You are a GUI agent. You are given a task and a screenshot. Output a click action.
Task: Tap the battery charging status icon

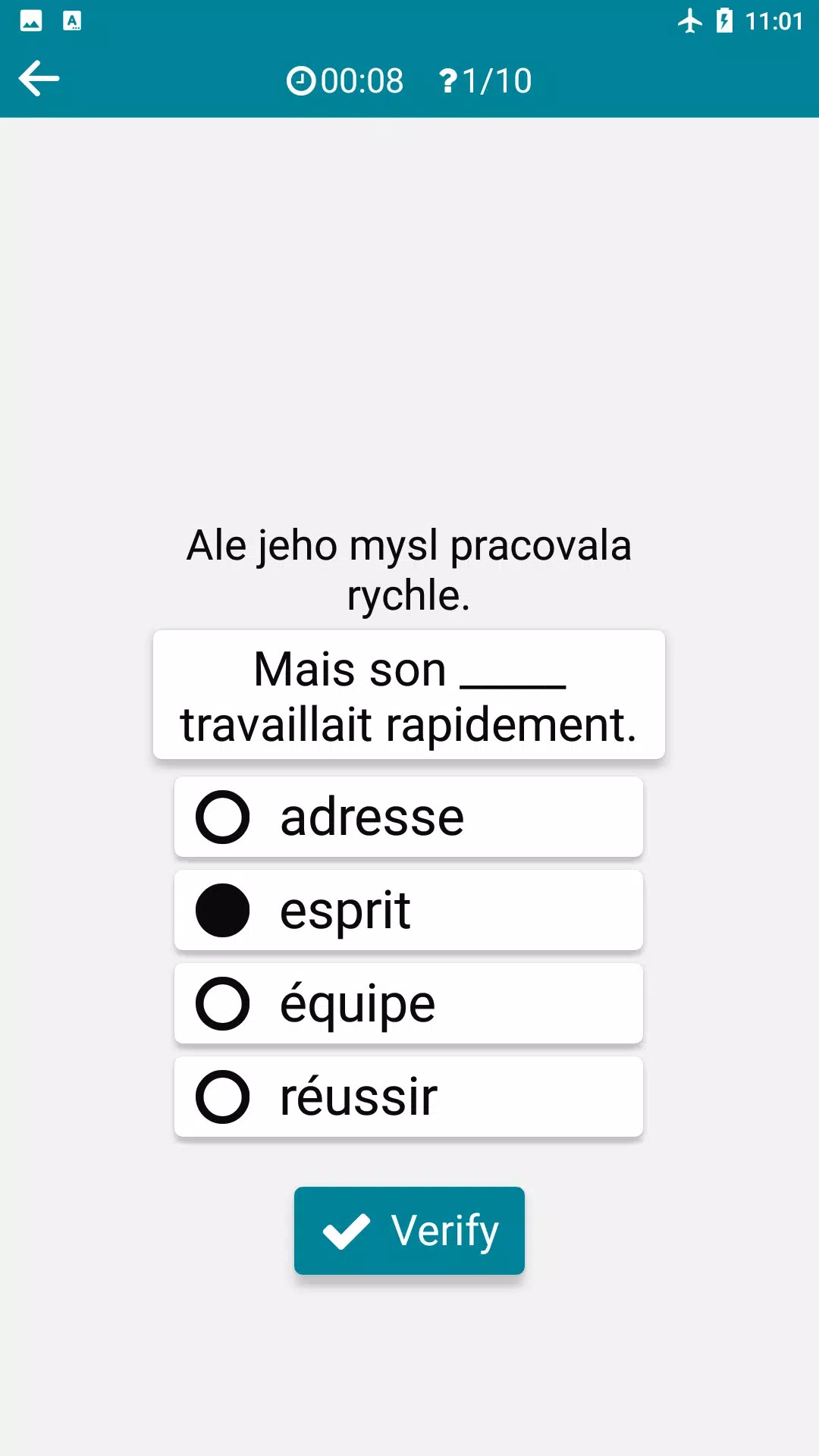(725, 21)
